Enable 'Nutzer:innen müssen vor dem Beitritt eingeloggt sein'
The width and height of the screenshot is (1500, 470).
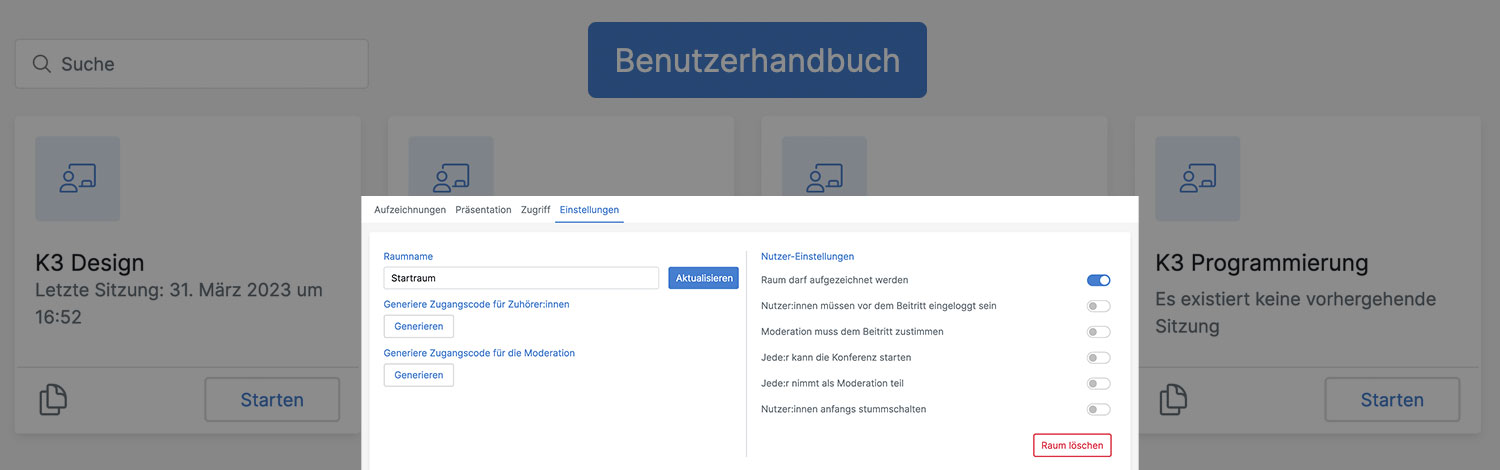coord(1098,306)
